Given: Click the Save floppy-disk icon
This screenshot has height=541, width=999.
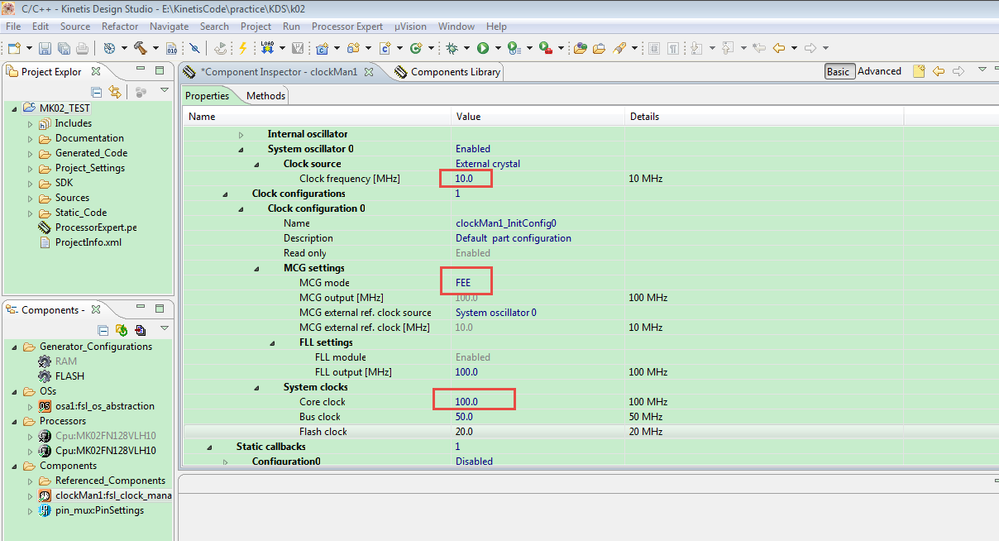Looking at the screenshot, I should (x=45, y=48).
